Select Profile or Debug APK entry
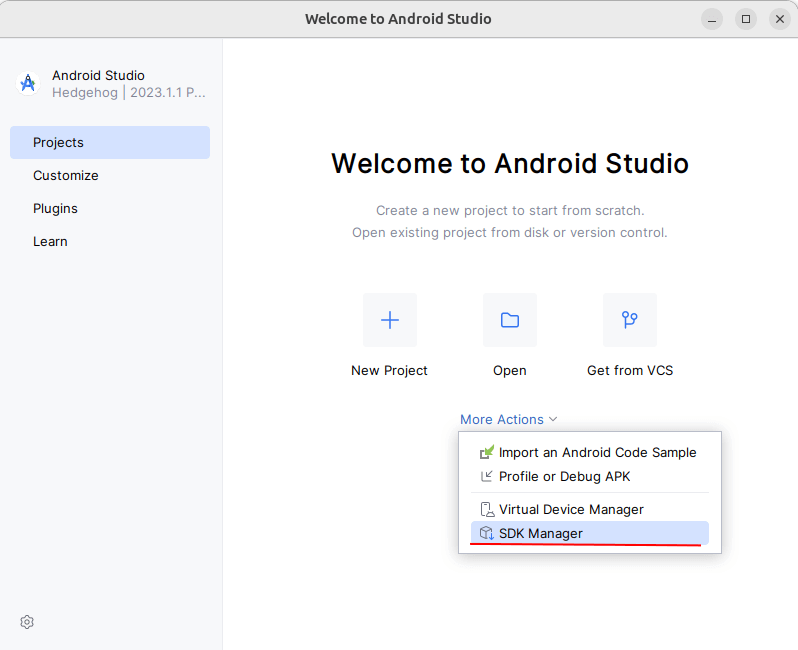Viewport: 798px width, 650px height. coord(589,476)
